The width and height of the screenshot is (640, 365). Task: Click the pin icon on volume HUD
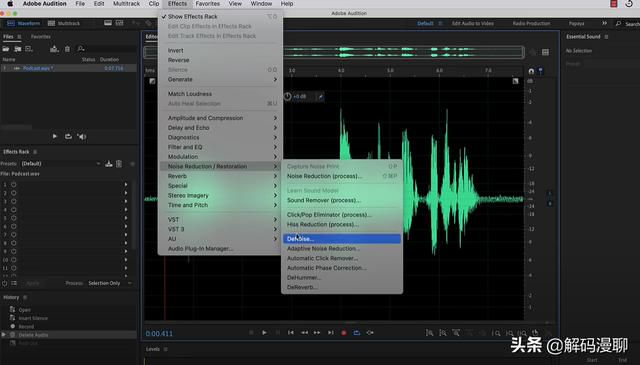[320, 97]
